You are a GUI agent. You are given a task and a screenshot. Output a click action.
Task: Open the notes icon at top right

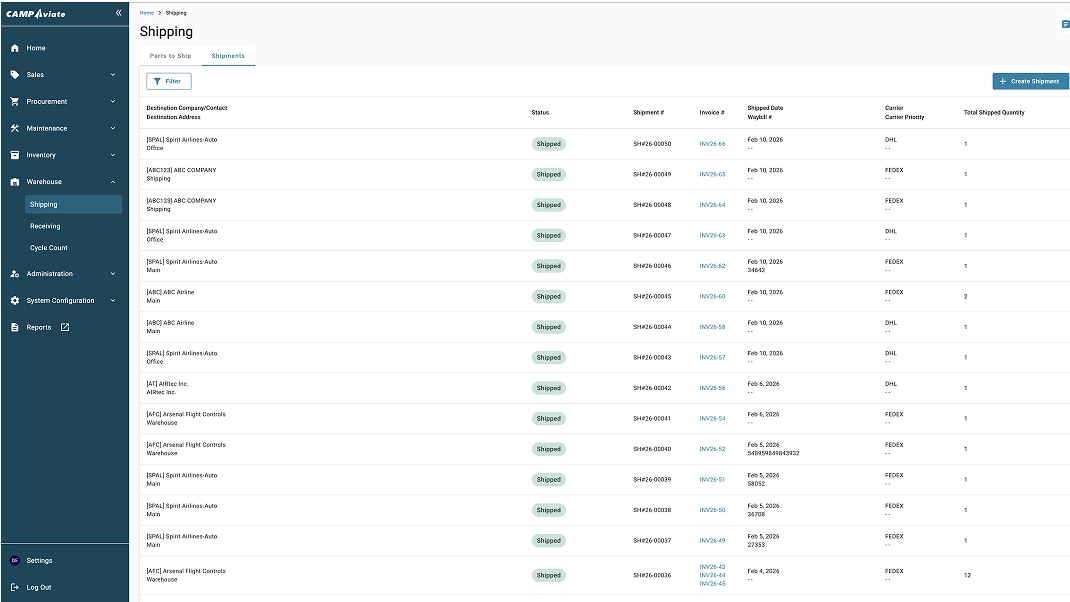click(x=1065, y=24)
